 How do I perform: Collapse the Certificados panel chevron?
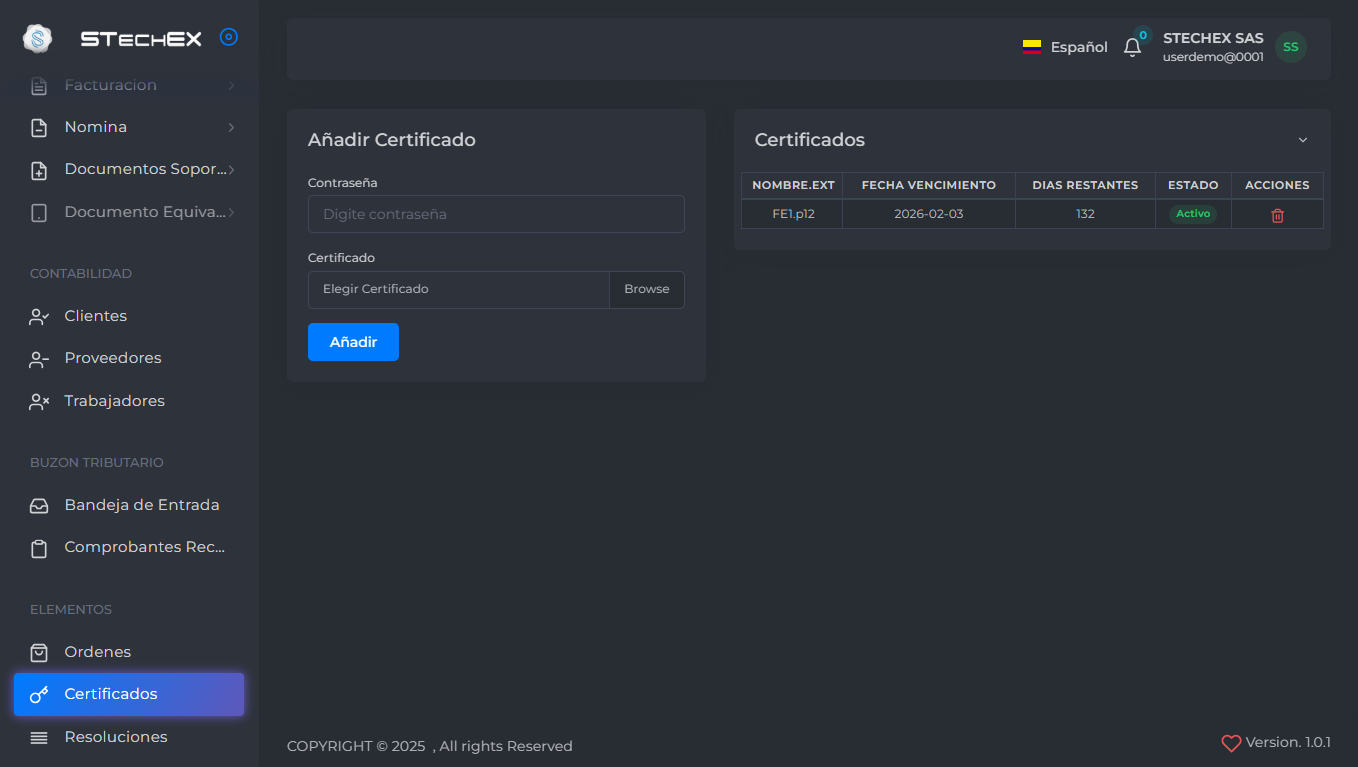pos(1302,140)
